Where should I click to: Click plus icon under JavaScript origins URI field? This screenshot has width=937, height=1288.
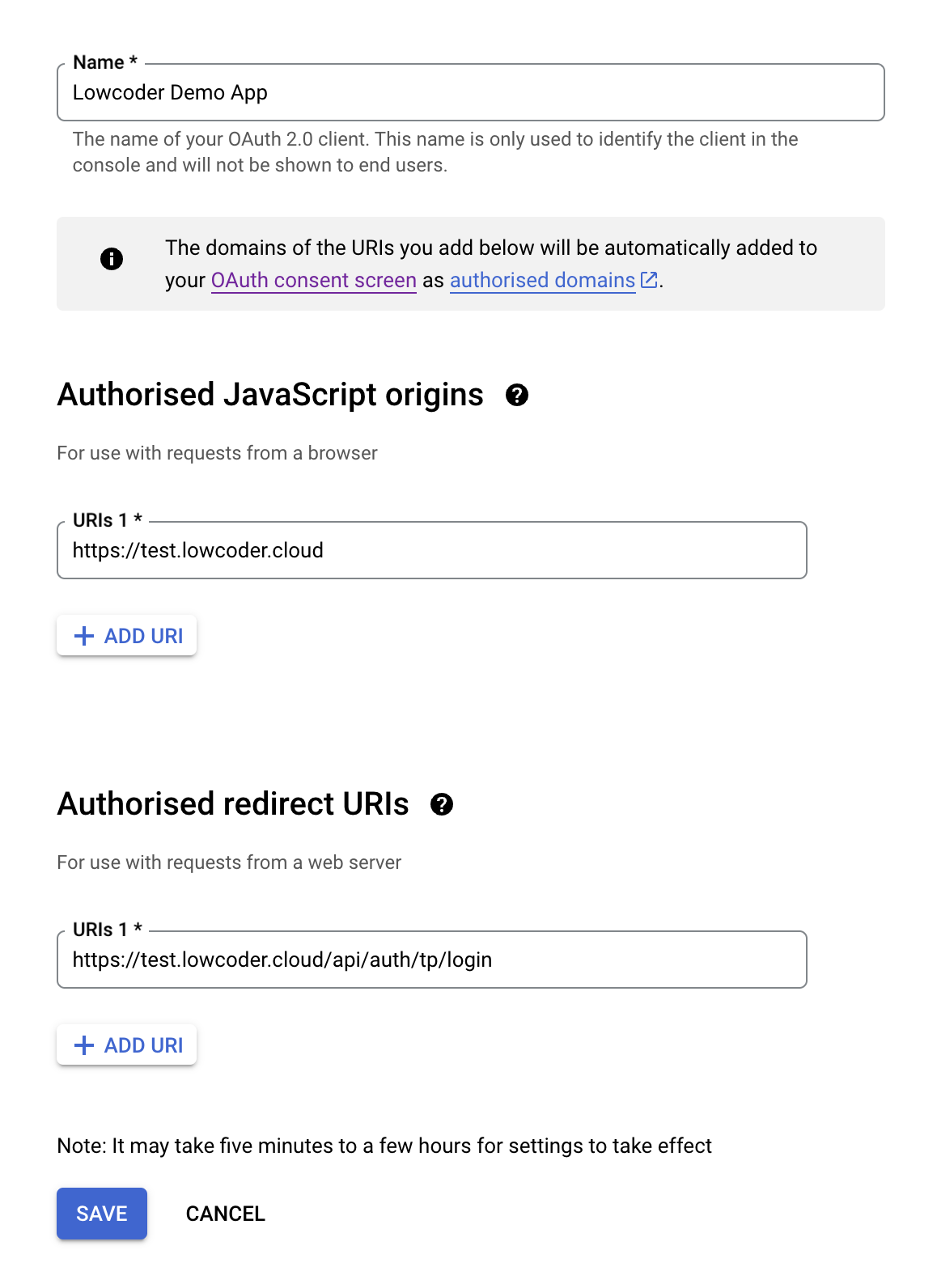[x=84, y=636]
